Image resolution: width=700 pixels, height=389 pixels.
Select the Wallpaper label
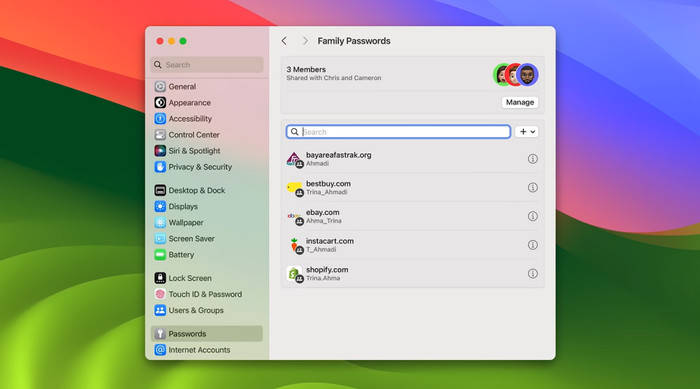pyautogui.click(x=186, y=222)
